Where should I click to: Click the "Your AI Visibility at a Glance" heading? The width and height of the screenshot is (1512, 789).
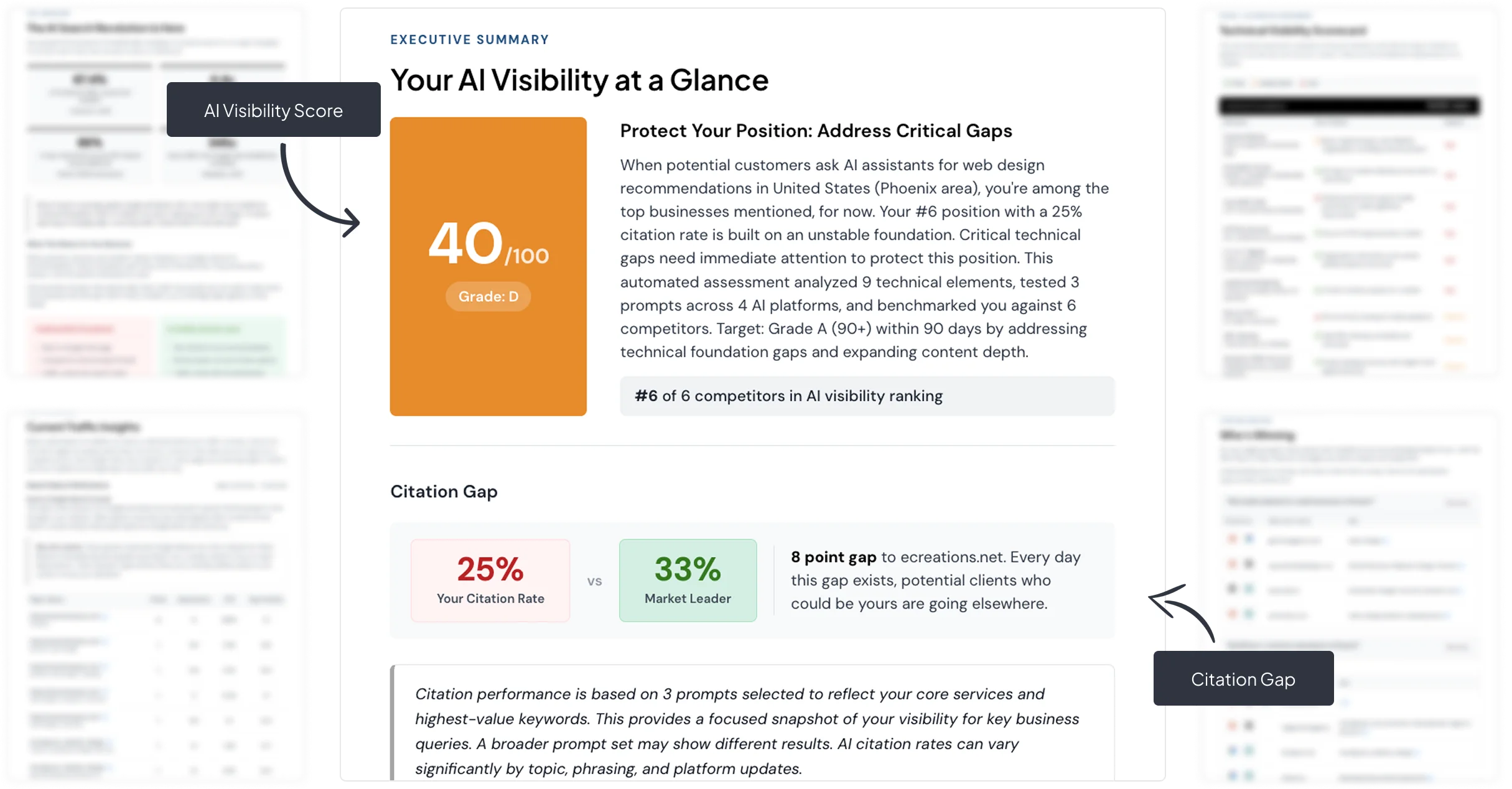[579, 80]
